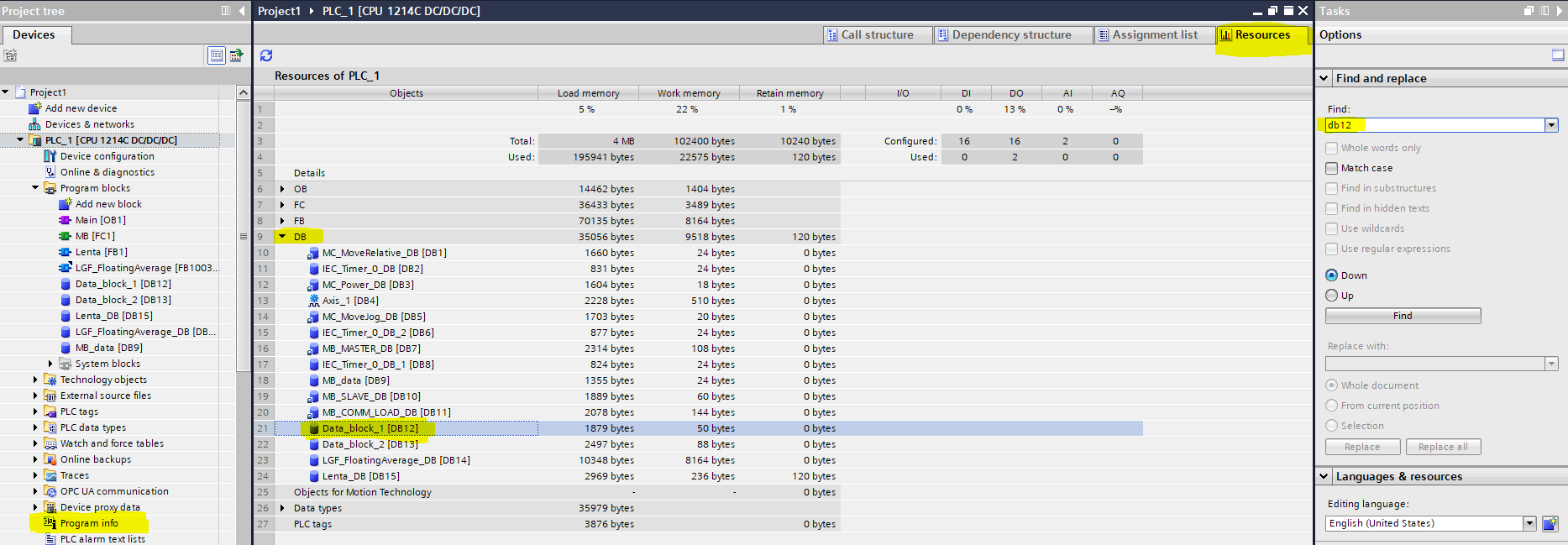
Task: Switch to the Call structure tab
Action: click(877, 34)
